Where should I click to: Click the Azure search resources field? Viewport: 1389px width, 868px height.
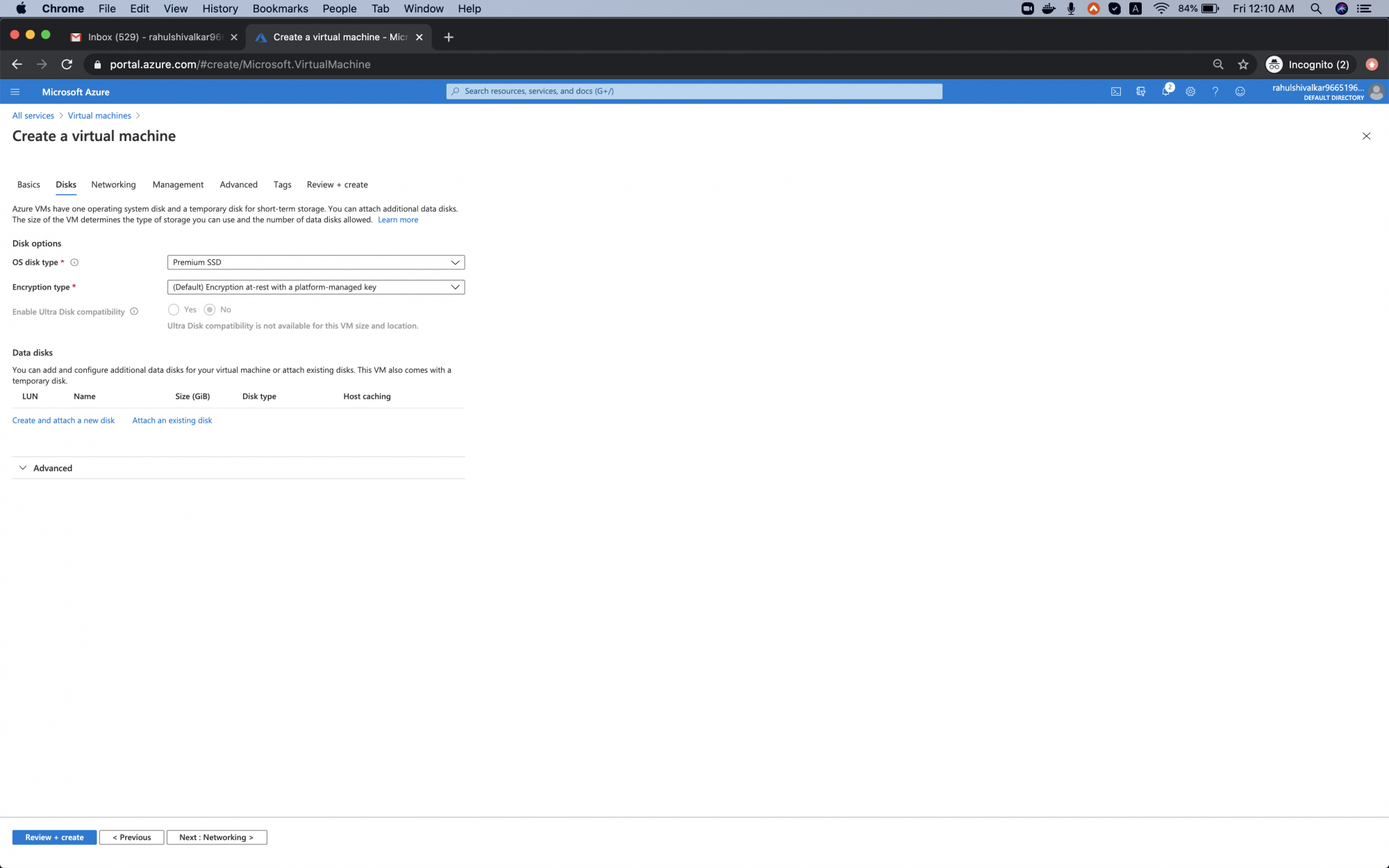pos(694,91)
